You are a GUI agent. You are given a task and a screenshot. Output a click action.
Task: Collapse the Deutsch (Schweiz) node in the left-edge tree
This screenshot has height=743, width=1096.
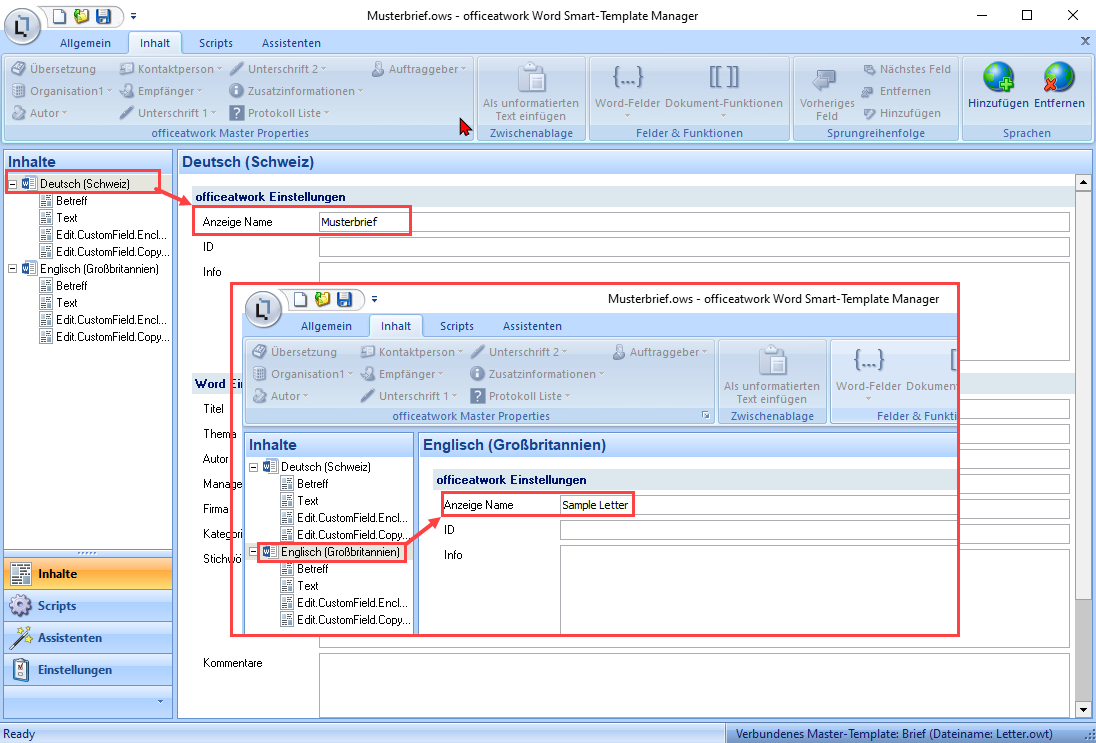click(x=13, y=184)
